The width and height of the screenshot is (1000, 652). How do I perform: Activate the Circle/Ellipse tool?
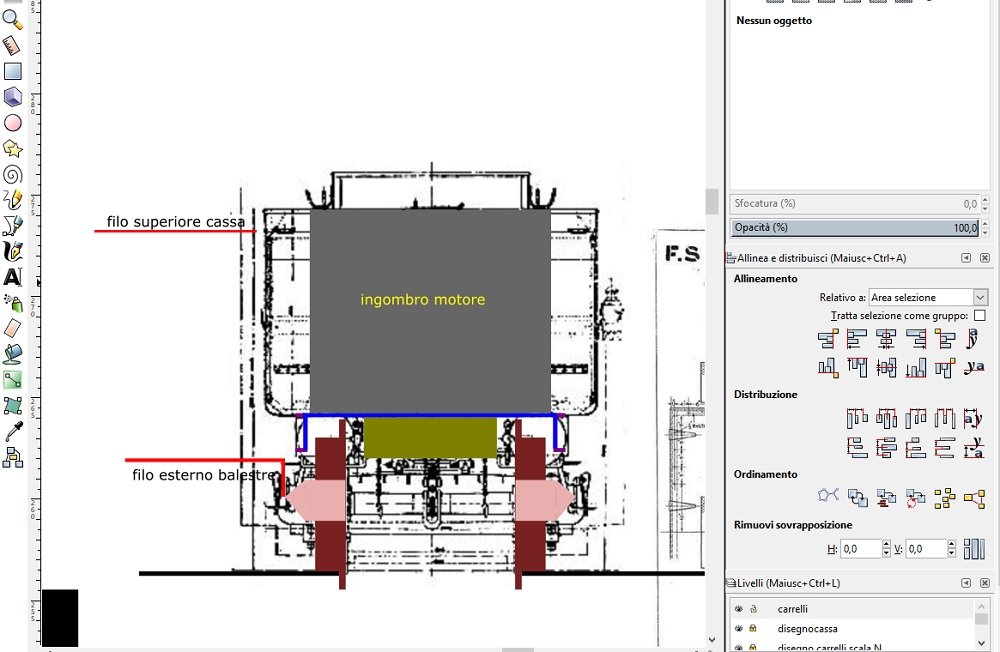point(12,123)
